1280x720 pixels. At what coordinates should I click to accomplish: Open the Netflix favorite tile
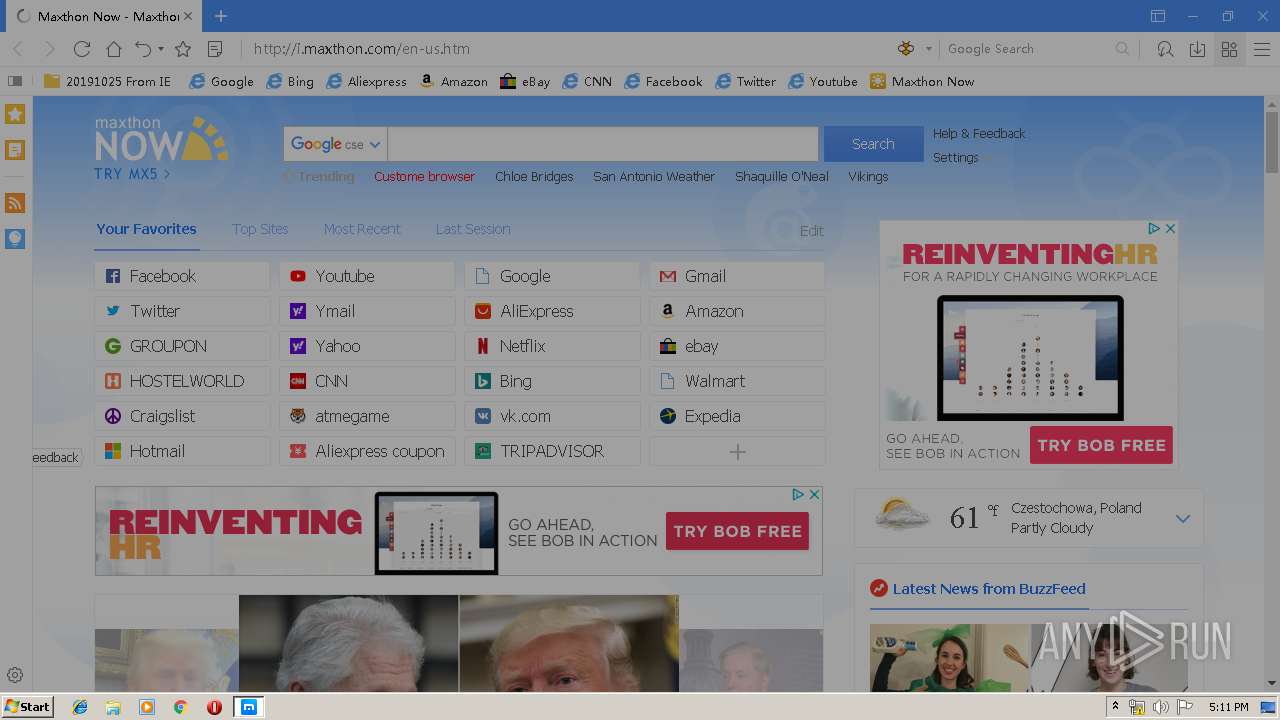click(552, 346)
